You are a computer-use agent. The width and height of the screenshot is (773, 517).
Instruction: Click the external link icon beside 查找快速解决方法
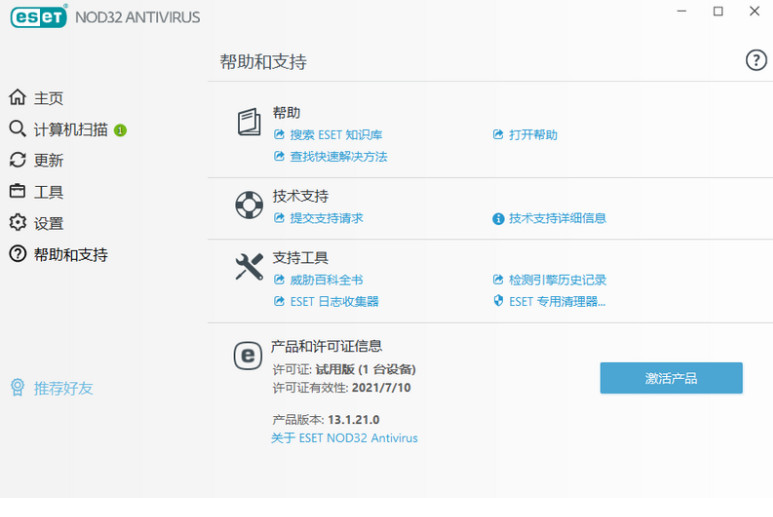(x=279, y=156)
